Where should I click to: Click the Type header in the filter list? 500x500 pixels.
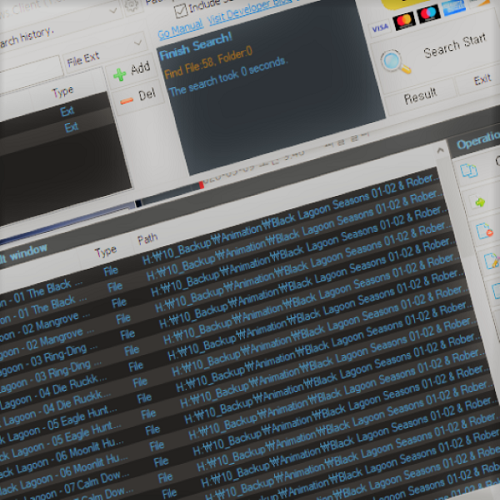(x=63, y=92)
